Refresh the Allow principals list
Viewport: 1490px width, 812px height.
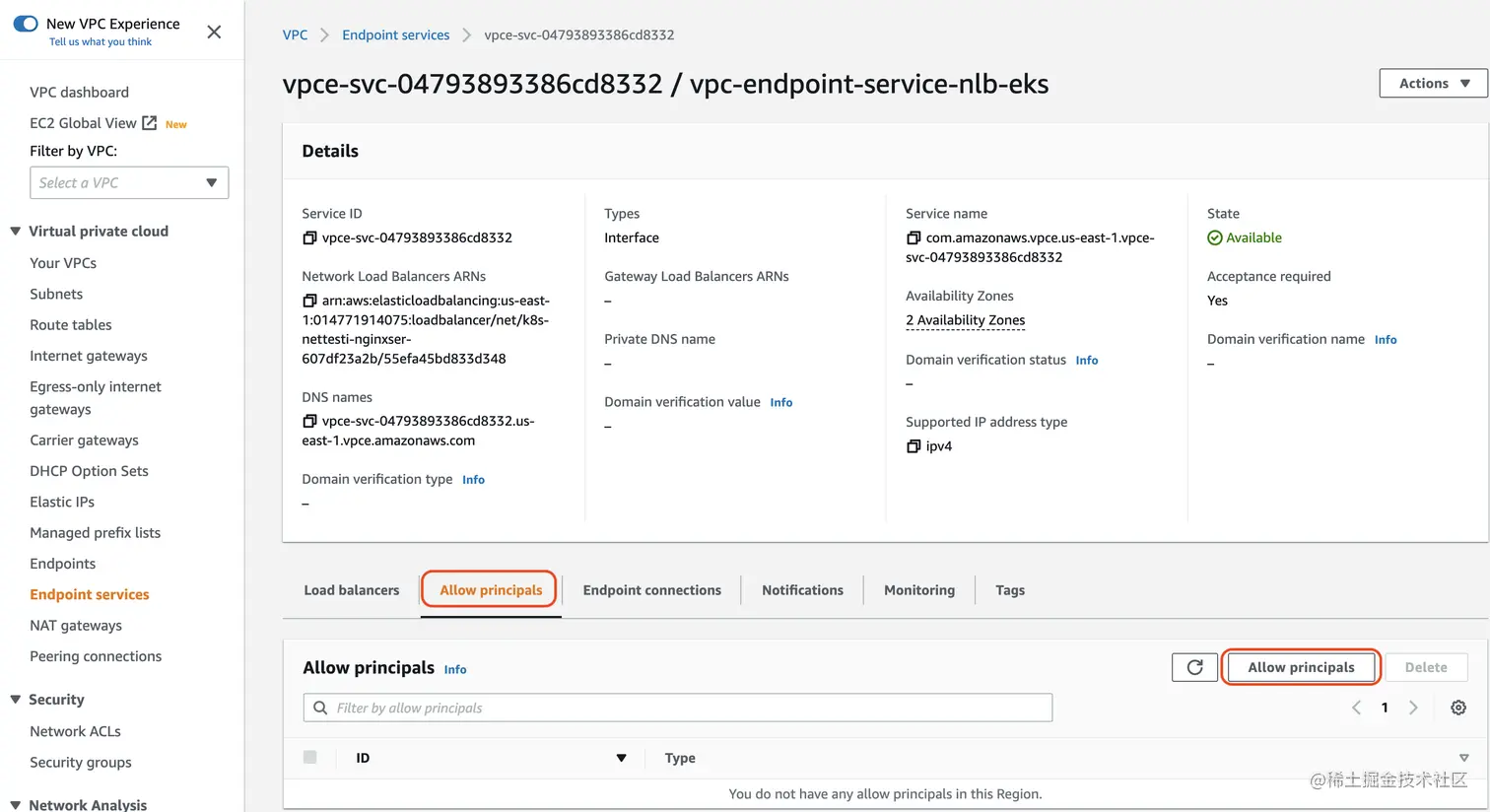pos(1194,667)
